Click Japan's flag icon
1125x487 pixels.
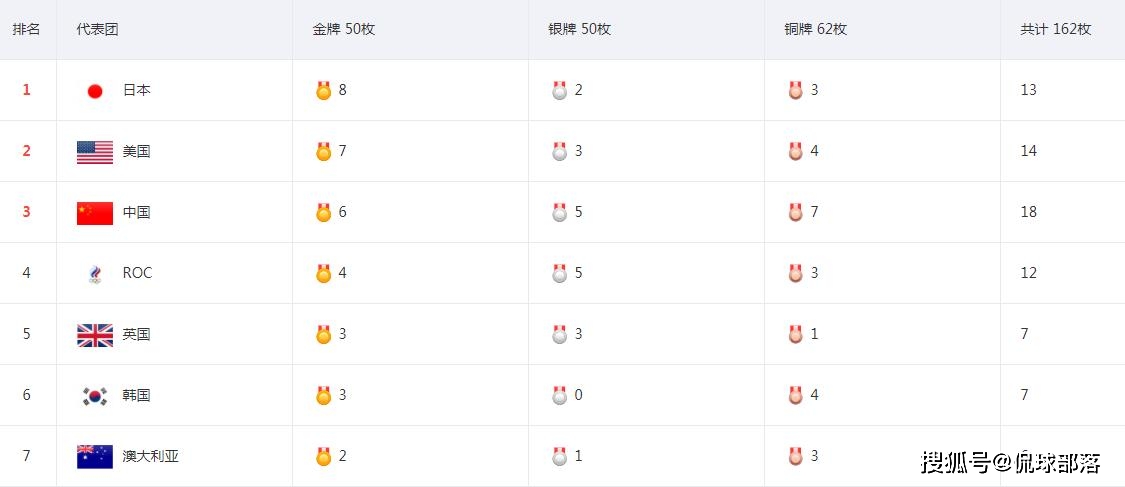[95, 91]
